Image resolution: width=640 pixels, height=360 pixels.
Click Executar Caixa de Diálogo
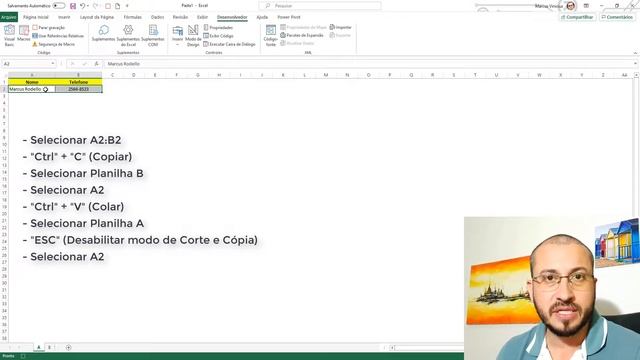[x=229, y=44]
